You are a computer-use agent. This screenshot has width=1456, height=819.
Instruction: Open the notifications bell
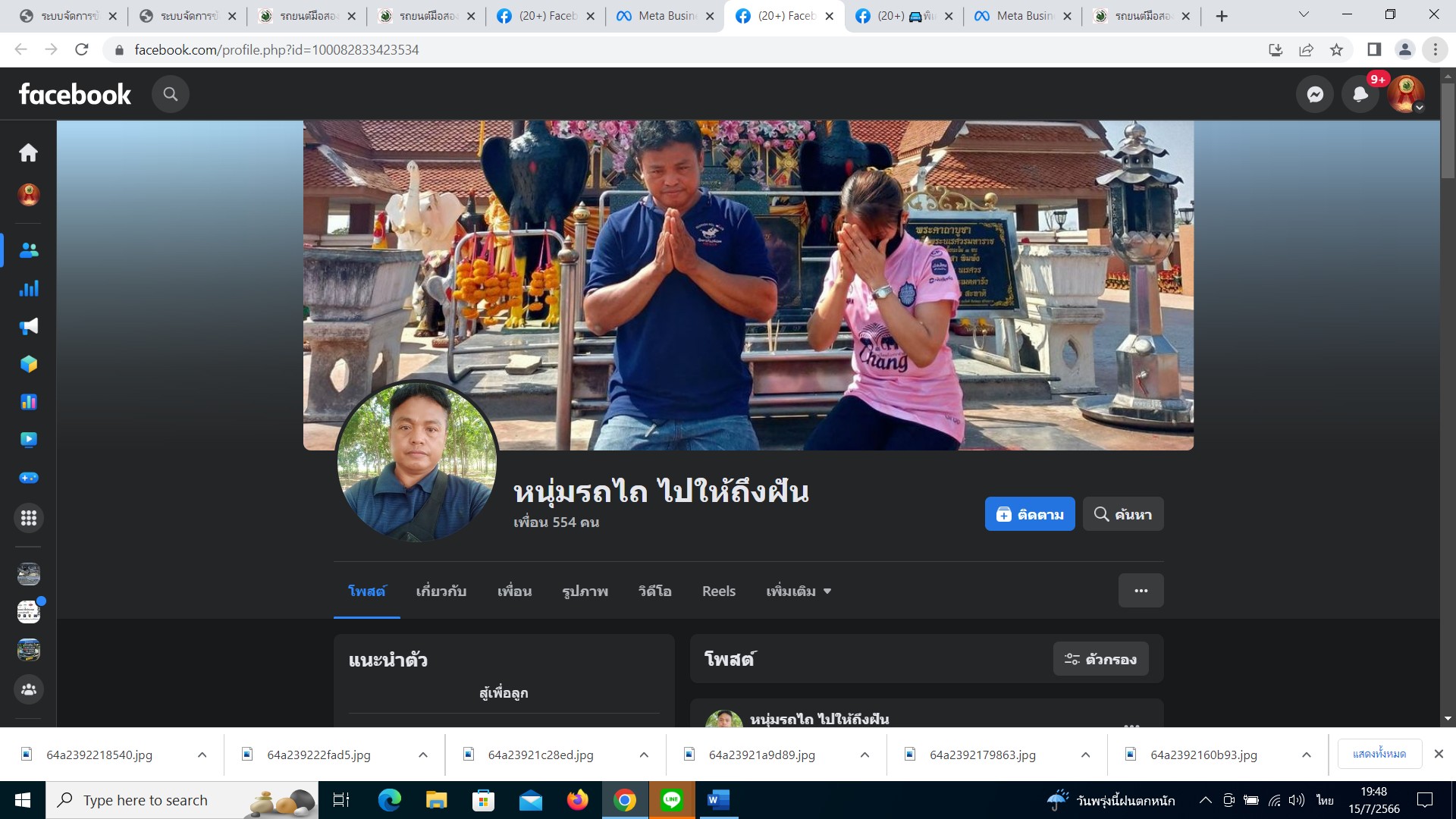pyautogui.click(x=1360, y=94)
